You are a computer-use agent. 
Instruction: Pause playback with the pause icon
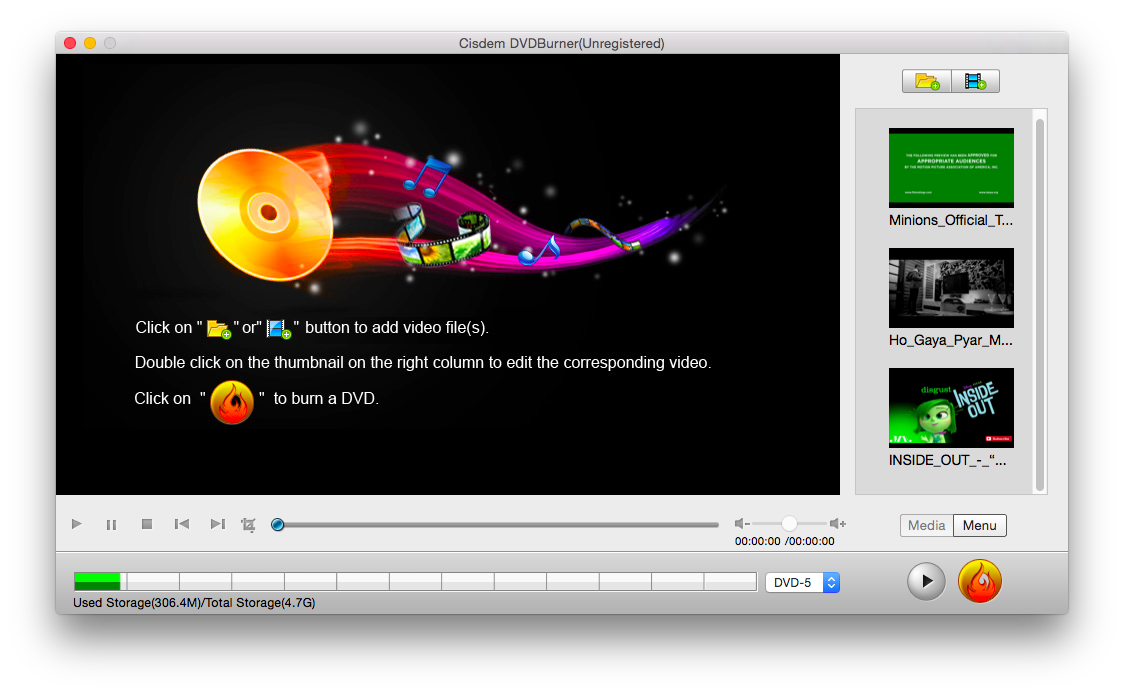click(111, 524)
